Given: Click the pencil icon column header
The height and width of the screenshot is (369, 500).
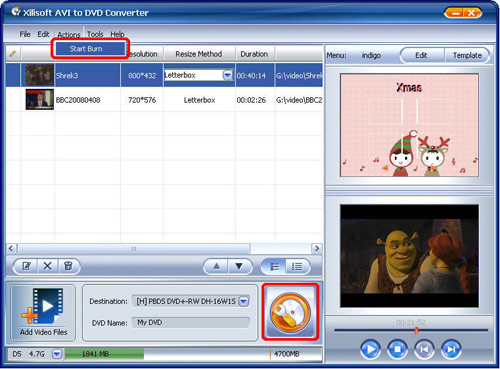Looking at the screenshot, I should click(x=13, y=54).
